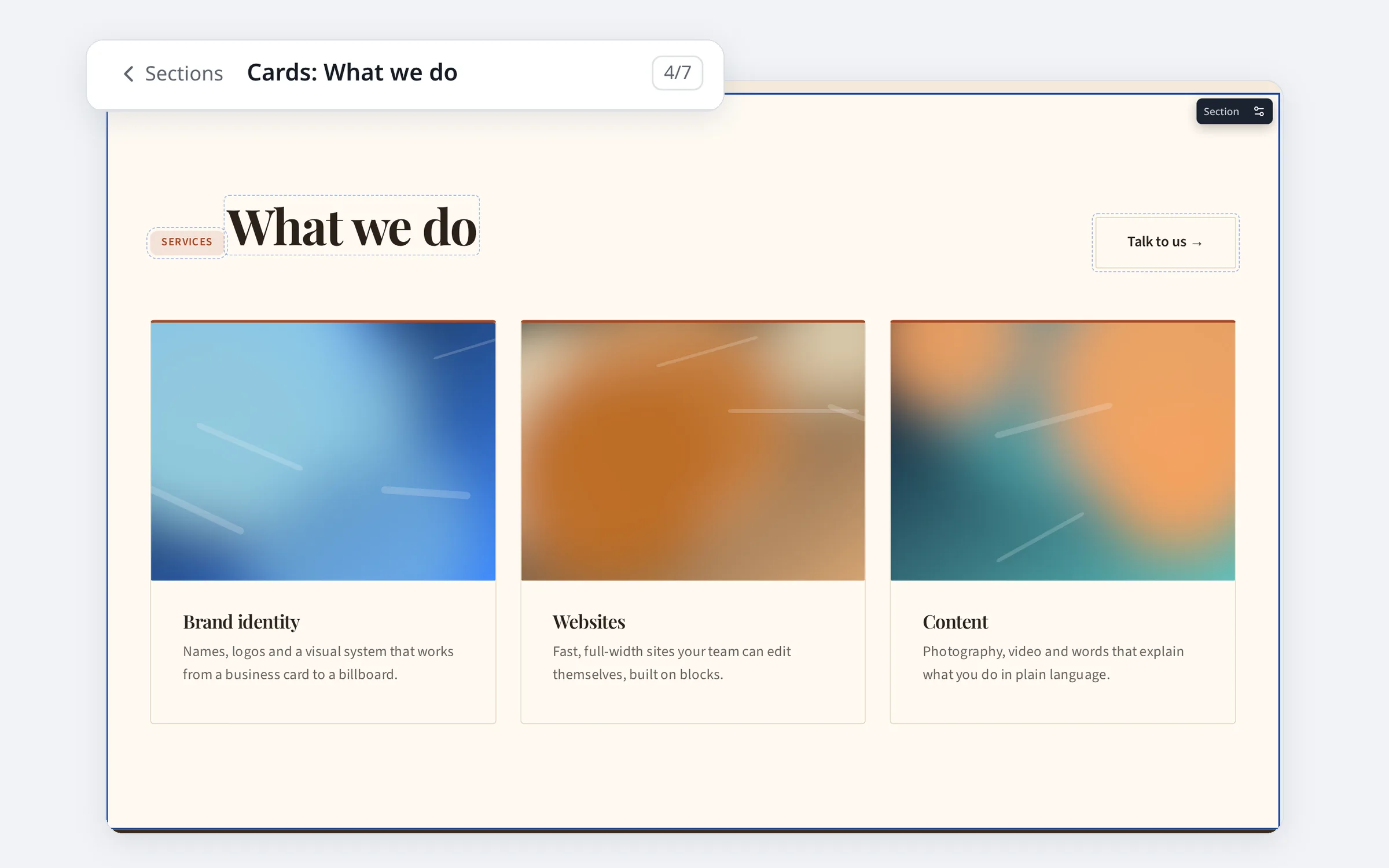Select the 'What we do' heading
This screenshot has height=868, width=1389.
click(352, 227)
